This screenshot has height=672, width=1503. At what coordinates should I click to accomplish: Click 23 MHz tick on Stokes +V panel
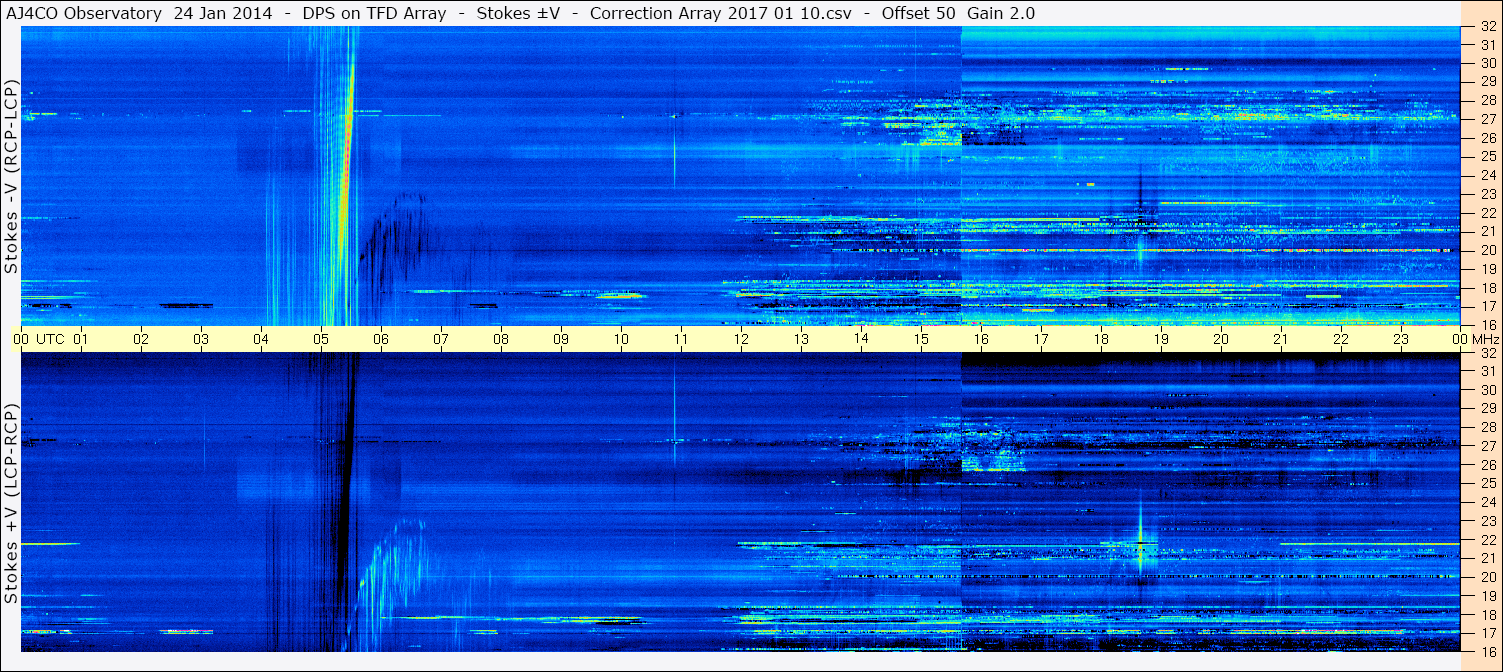tap(1487, 521)
